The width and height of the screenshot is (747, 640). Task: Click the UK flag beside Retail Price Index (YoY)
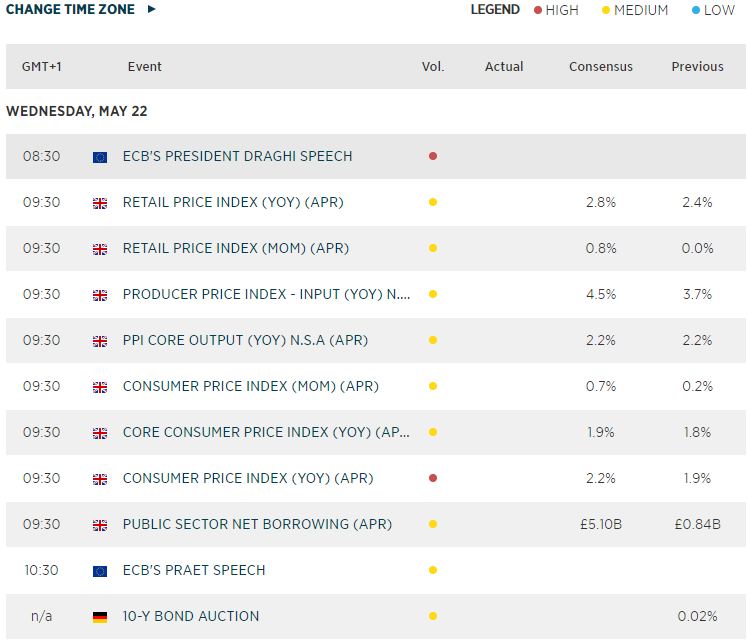[x=100, y=203]
